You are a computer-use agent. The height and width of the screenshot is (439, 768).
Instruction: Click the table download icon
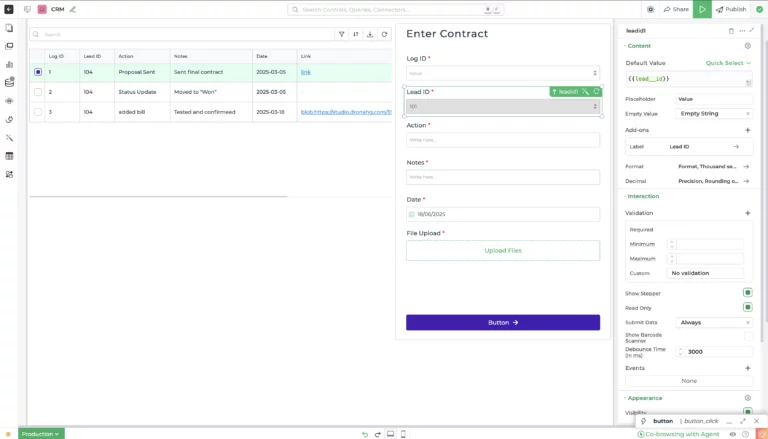tap(370, 34)
